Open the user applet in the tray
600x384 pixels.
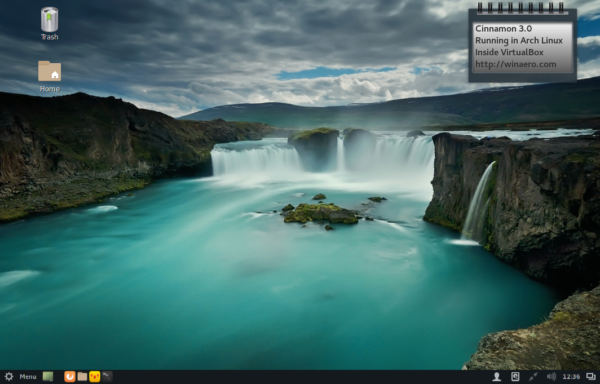click(x=497, y=377)
